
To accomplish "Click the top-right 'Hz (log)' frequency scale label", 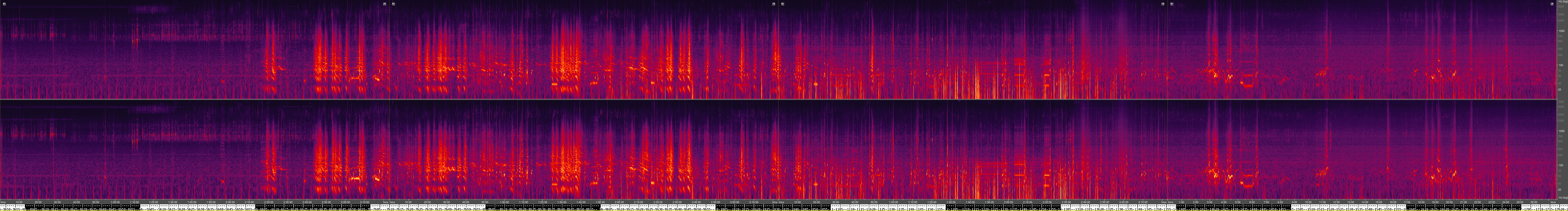I will pos(1561,2).
